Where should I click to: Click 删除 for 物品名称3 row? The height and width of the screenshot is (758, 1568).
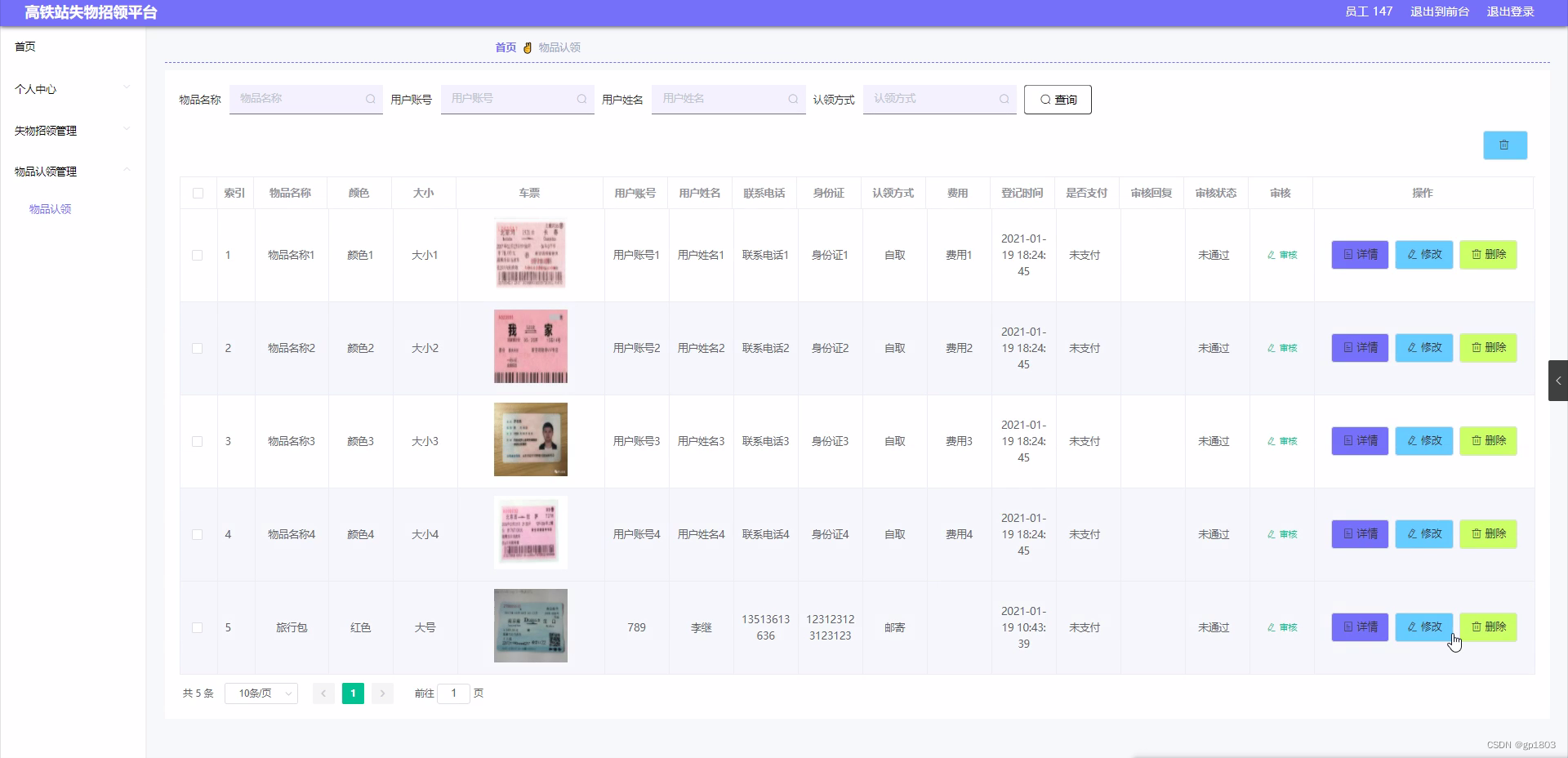point(1488,441)
